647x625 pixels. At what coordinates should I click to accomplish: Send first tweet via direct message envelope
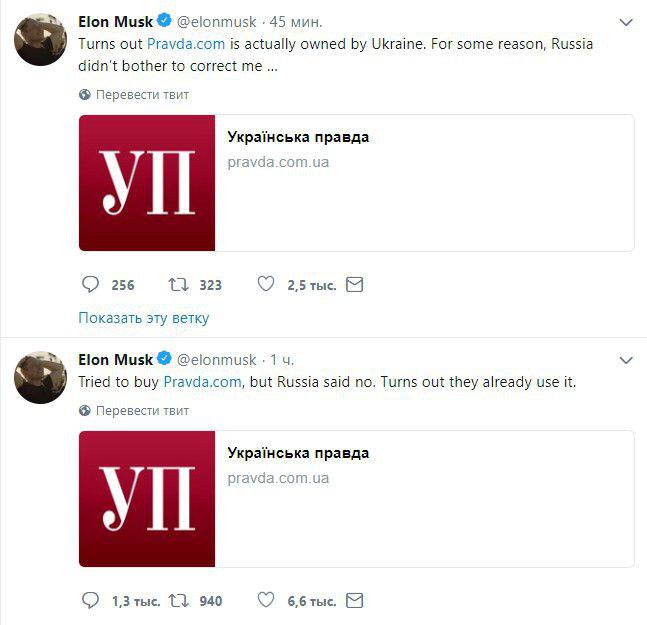[354, 285]
